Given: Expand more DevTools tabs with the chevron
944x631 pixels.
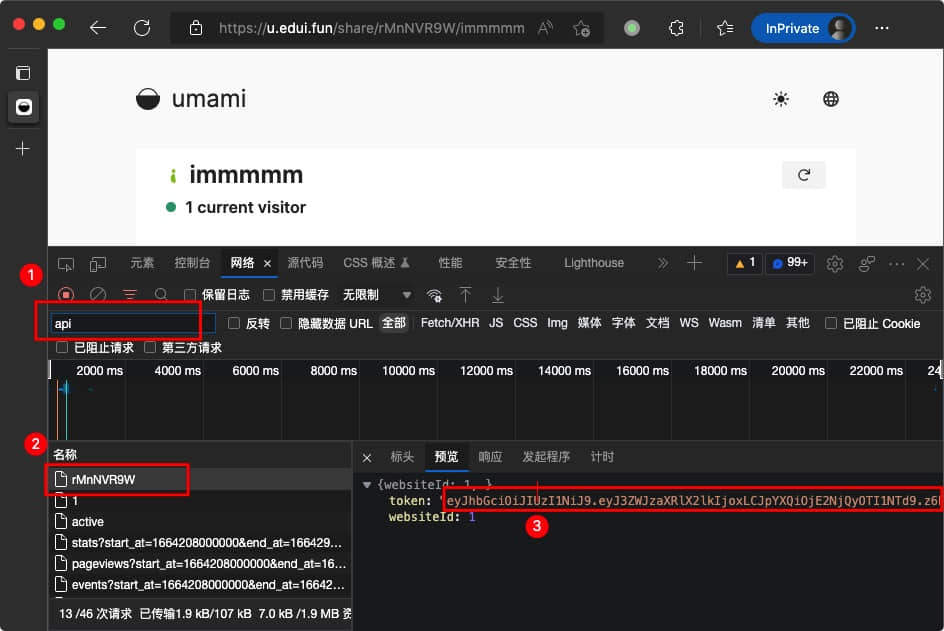Looking at the screenshot, I should click(x=662, y=263).
